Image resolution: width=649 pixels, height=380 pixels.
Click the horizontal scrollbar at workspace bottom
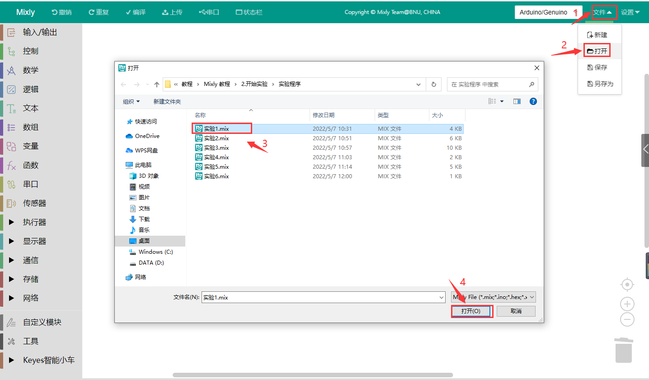click(x=312, y=375)
